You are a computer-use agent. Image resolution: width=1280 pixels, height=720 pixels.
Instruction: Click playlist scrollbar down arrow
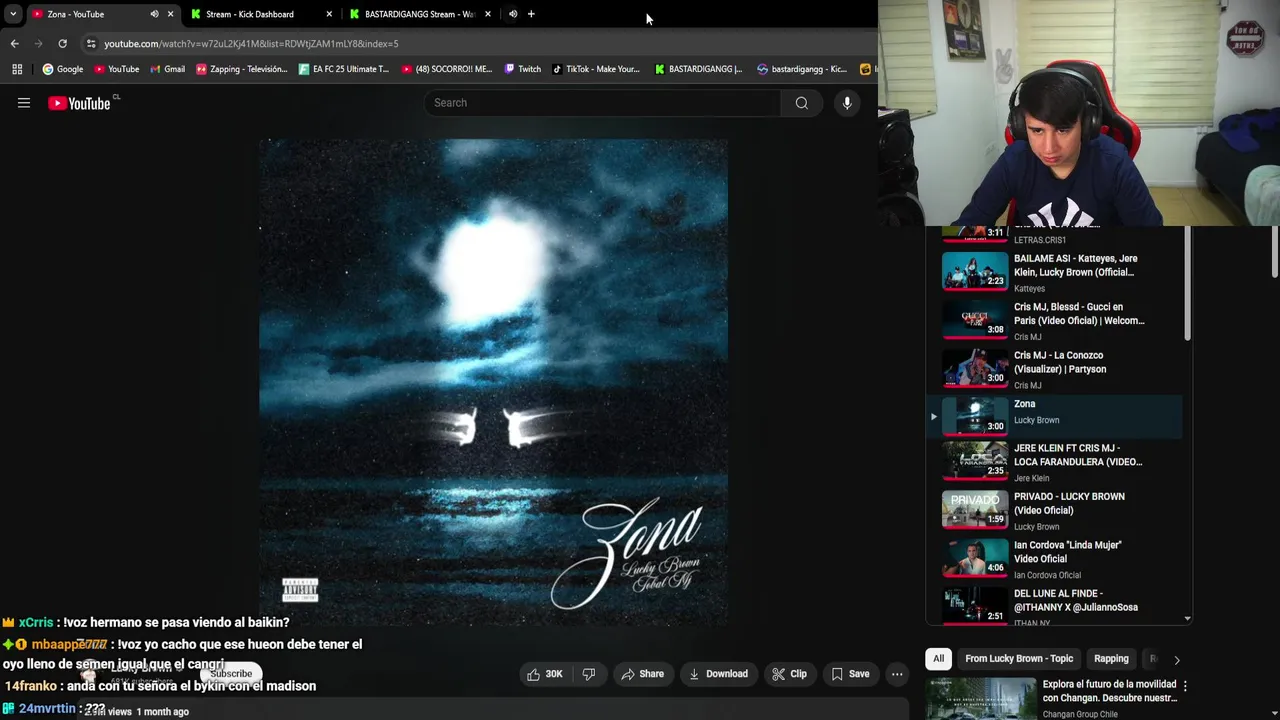(x=1187, y=619)
